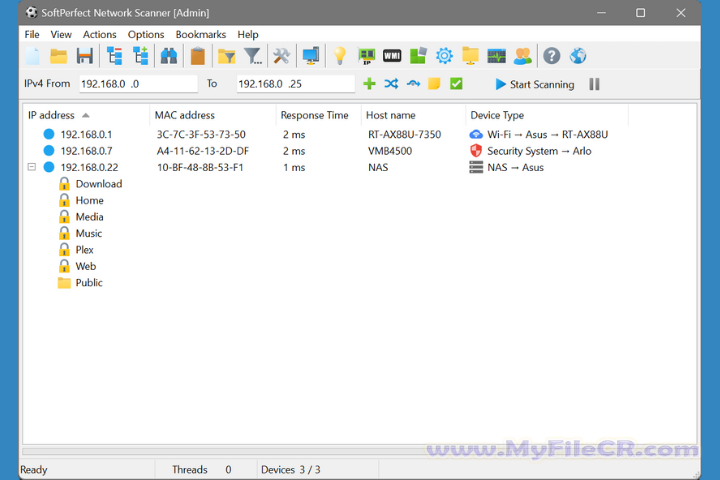Open the Bookmarks menu
Viewport: 720px width, 480px height.
(201, 34)
